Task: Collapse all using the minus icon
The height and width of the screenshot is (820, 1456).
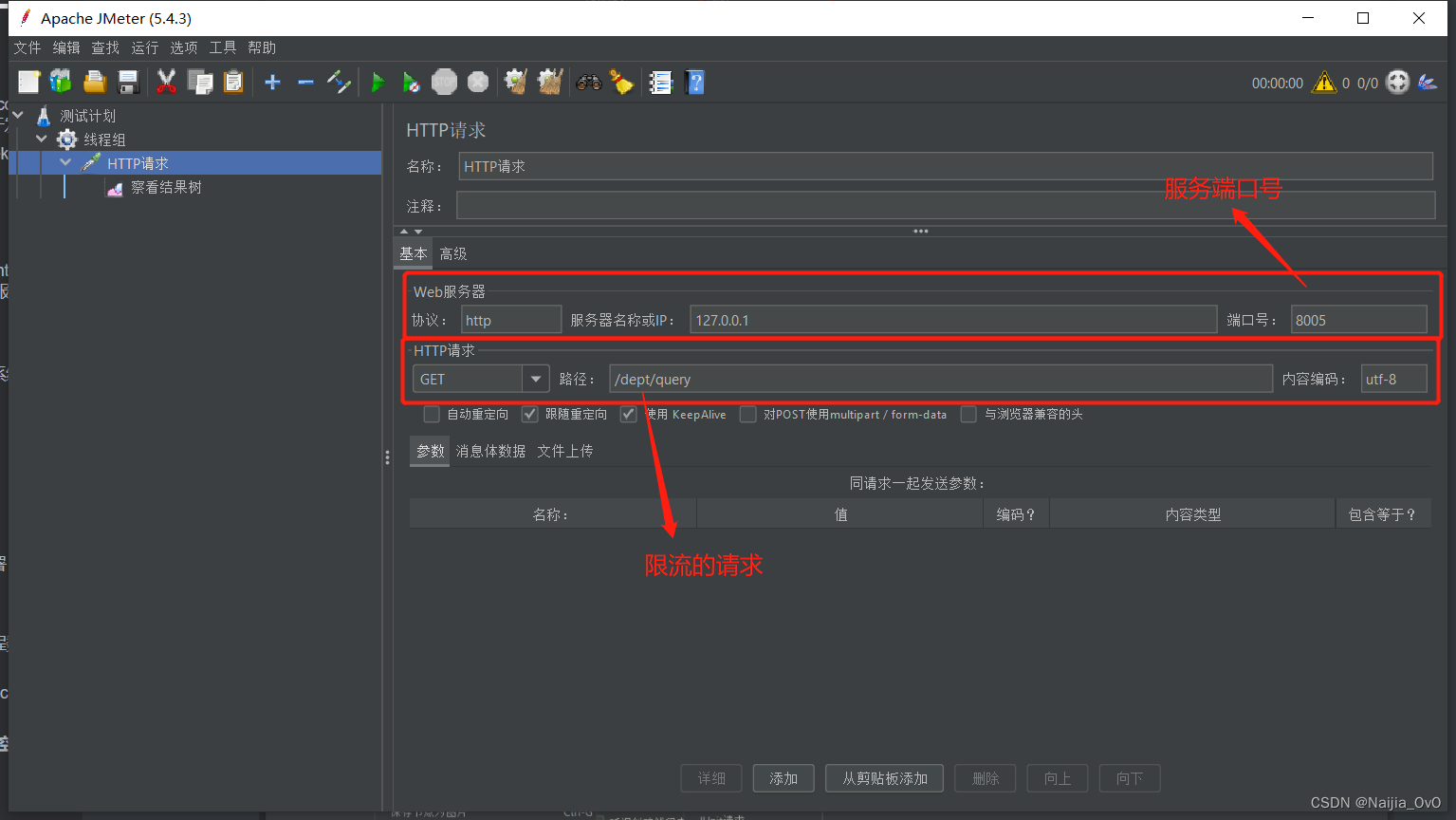Action: coord(305,83)
